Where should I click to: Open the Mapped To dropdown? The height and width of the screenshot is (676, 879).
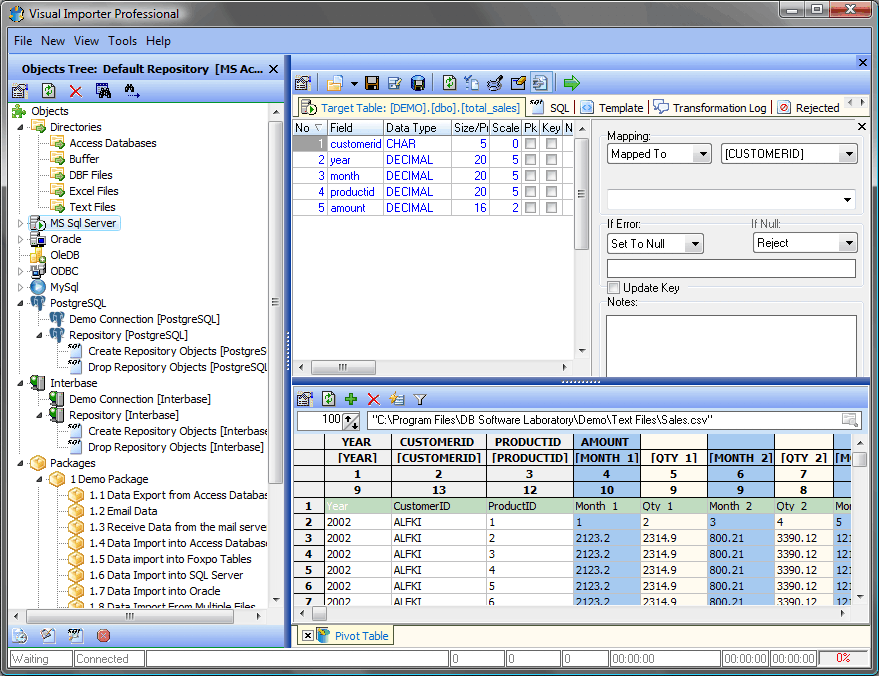[702, 154]
